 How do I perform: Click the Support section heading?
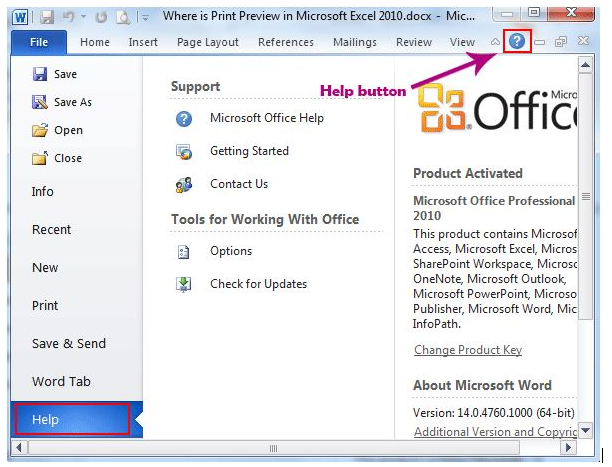pyautogui.click(x=196, y=86)
